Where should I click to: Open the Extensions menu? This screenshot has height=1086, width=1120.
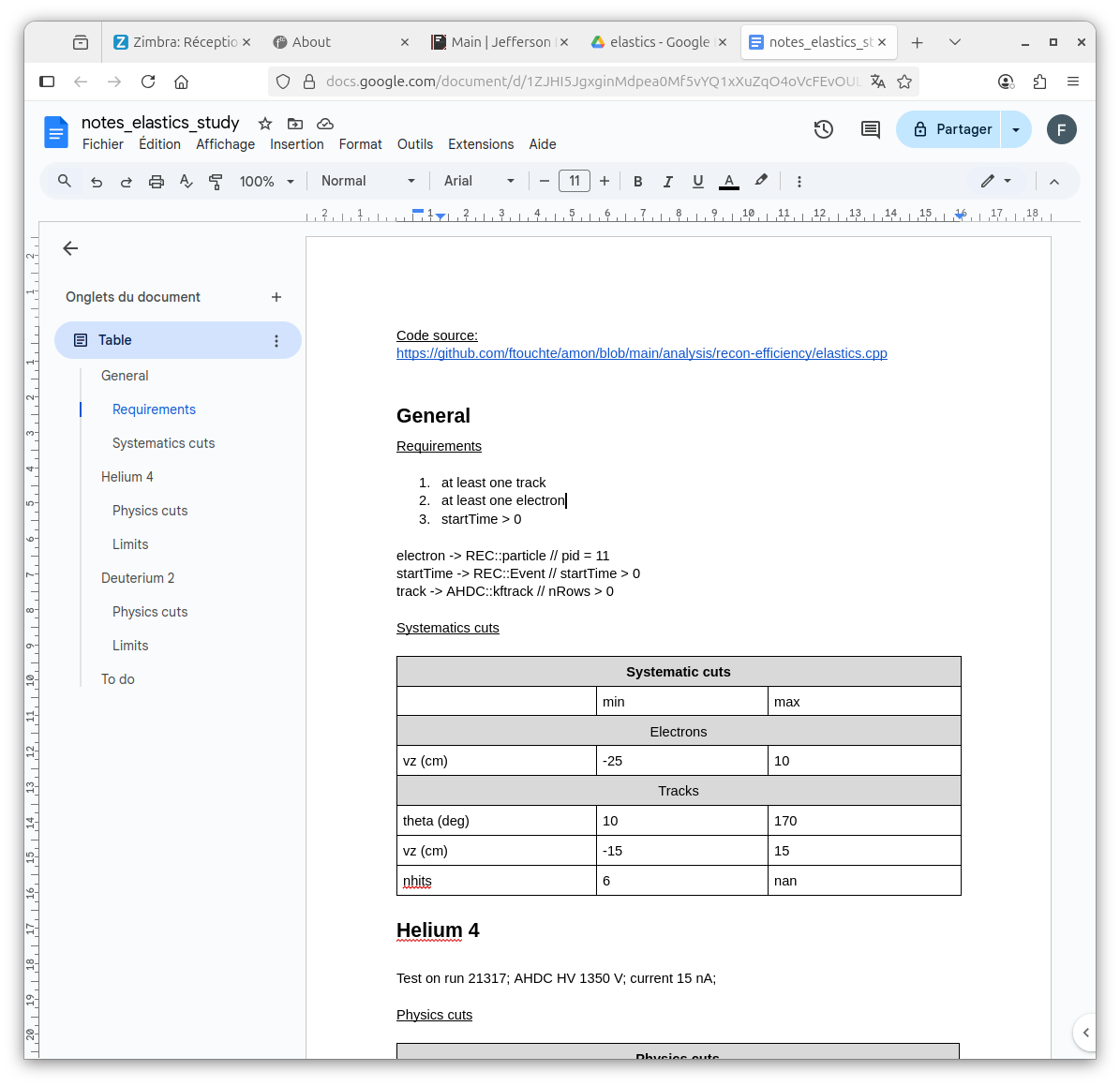click(x=481, y=144)
